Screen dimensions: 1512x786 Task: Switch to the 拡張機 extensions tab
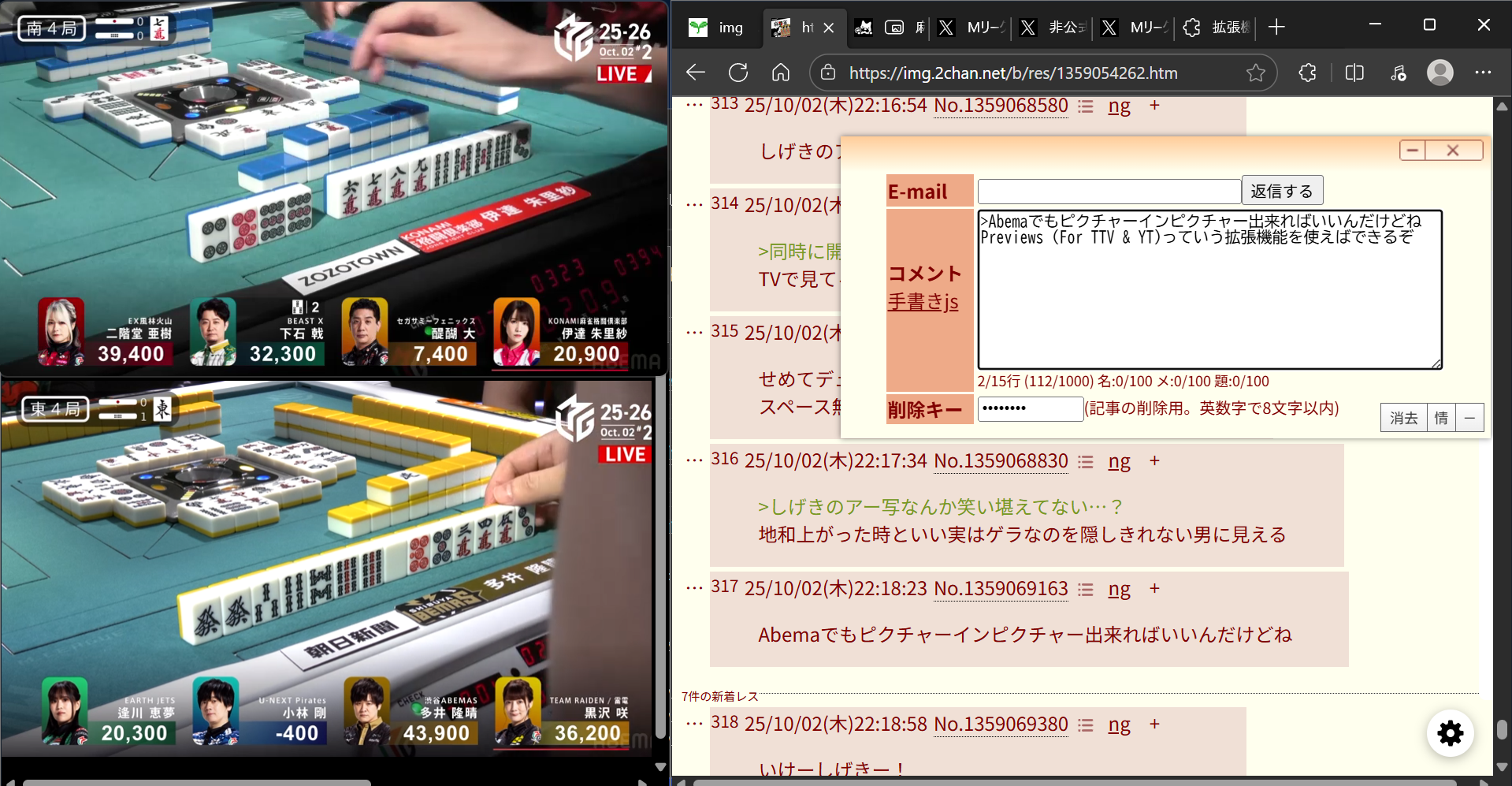pyautogui.click(x=1217, y=28)
